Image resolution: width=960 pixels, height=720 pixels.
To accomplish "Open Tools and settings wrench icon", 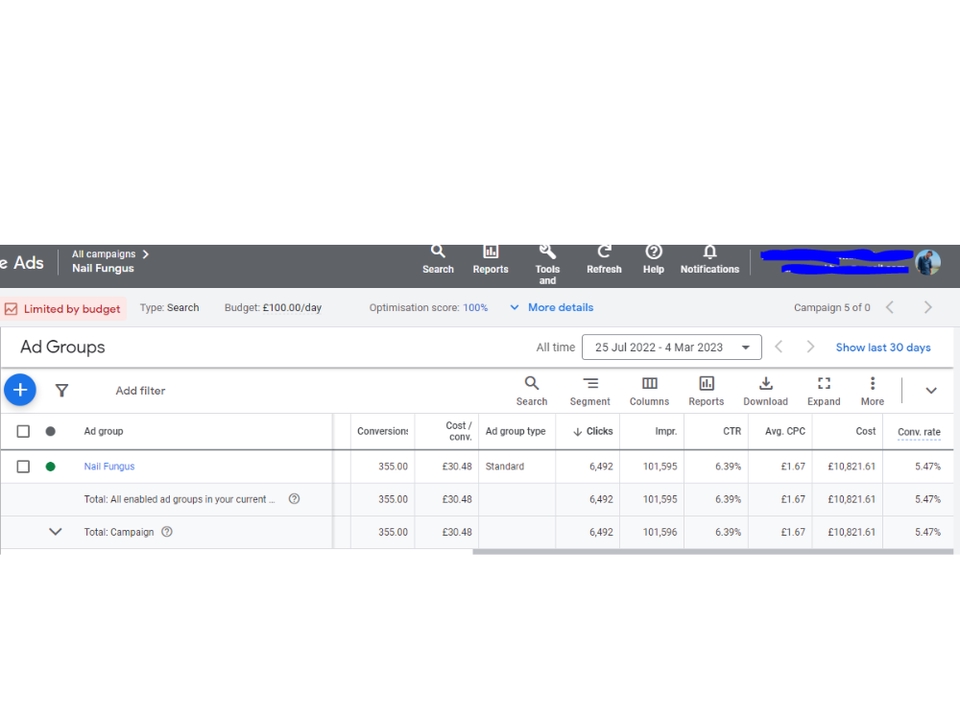I will [x=547, y=264].
